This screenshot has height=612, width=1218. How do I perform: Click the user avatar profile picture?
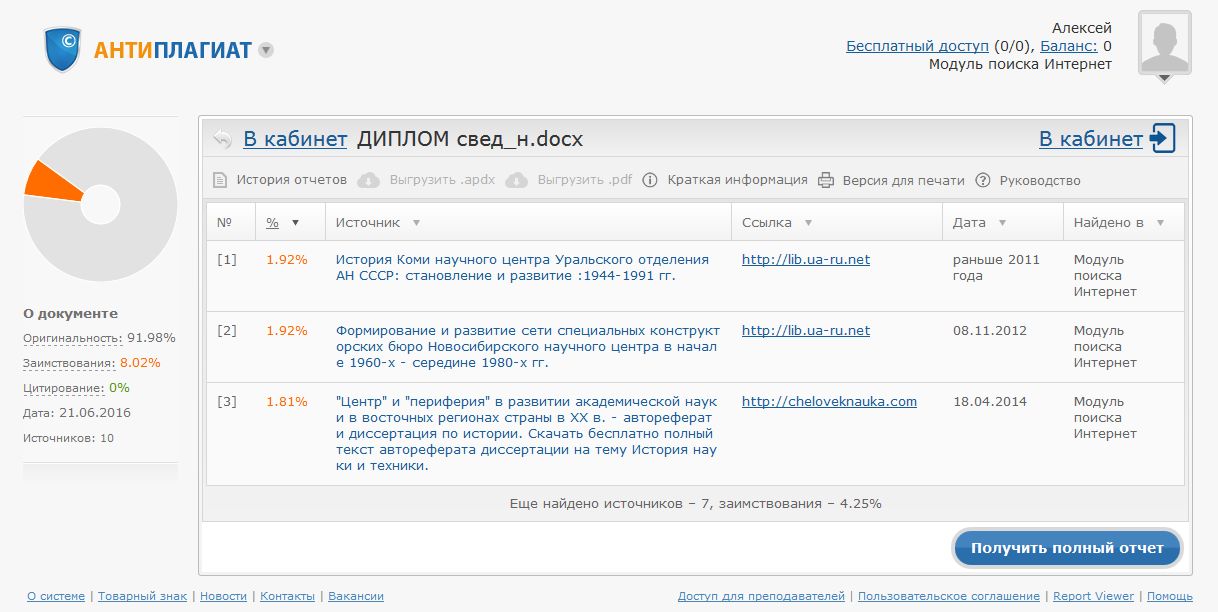1164,44
